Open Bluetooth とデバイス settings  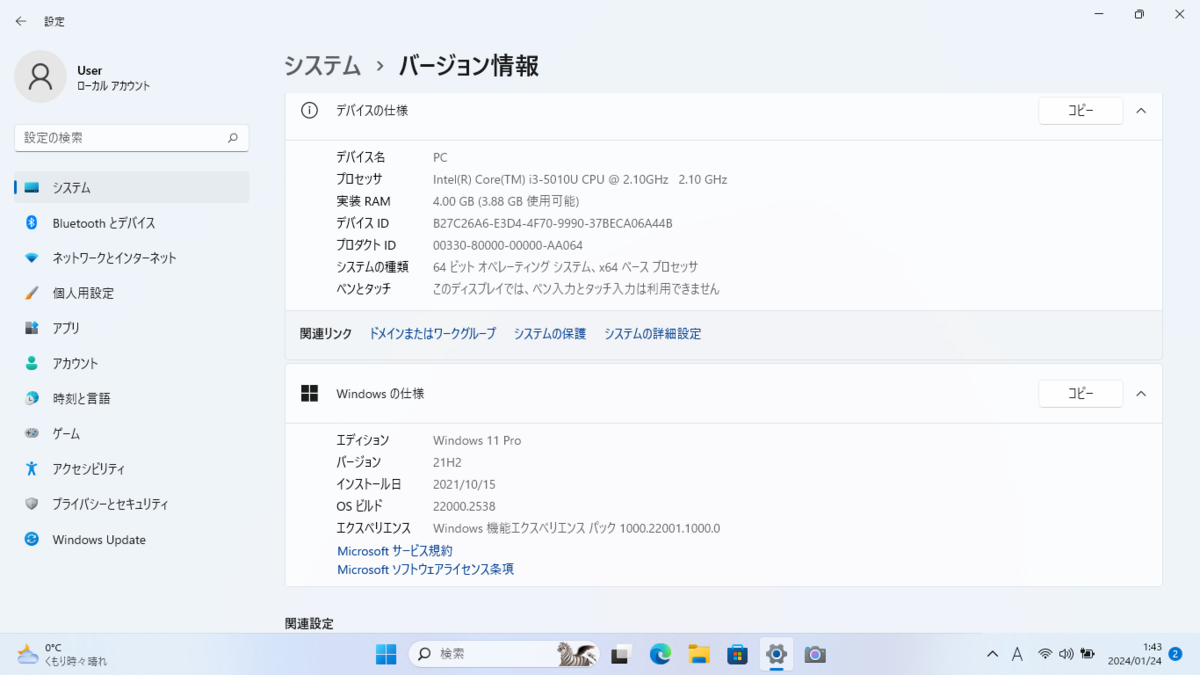point(132,223)
